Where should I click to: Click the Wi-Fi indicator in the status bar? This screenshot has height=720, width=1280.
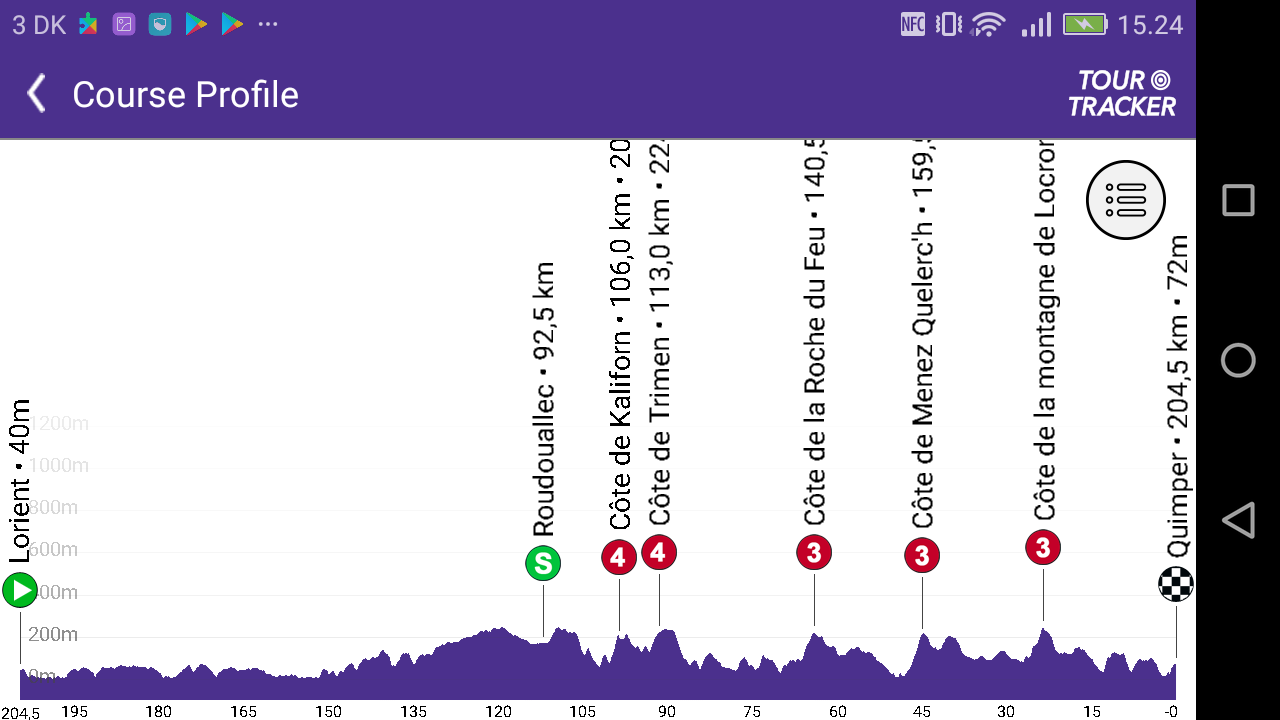(x=986, y=23)
